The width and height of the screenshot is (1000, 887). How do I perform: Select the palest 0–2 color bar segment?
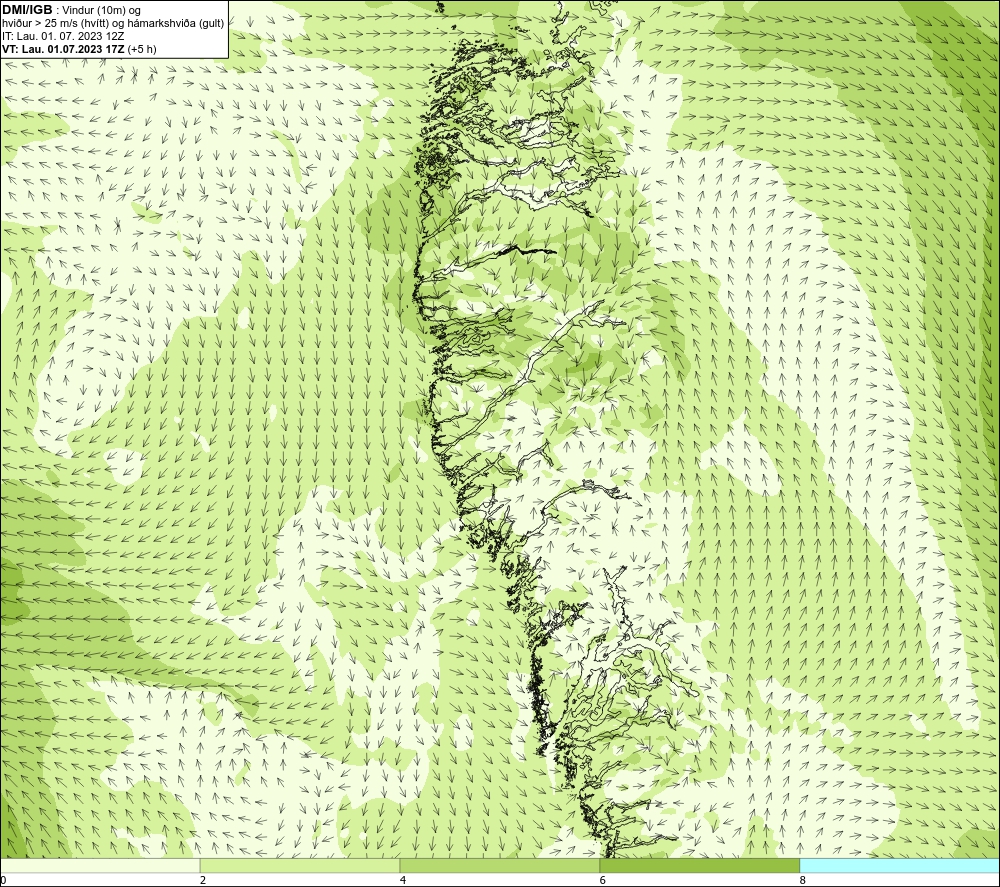pyautogui.click(x=99, y=865)
